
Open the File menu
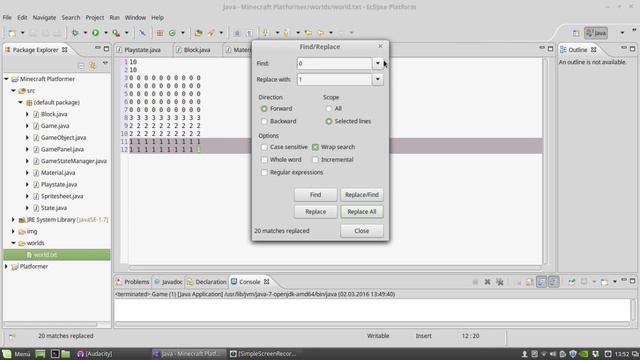click(x=7, y=18)
